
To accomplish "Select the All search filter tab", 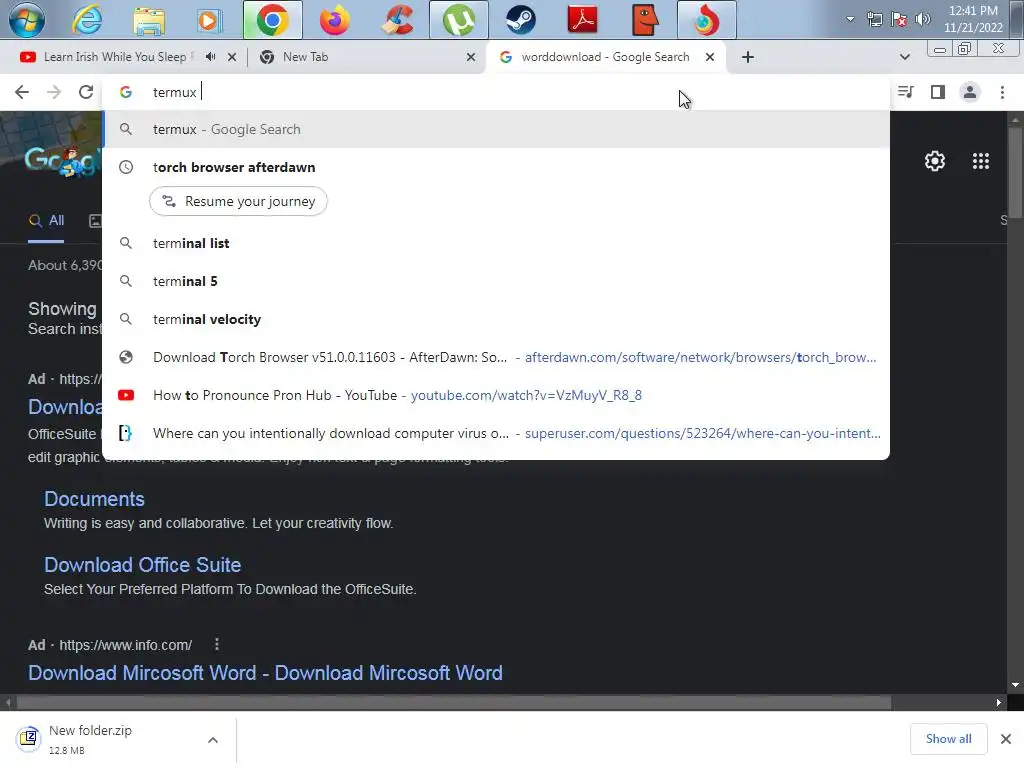I will click(x=46, y=221).
